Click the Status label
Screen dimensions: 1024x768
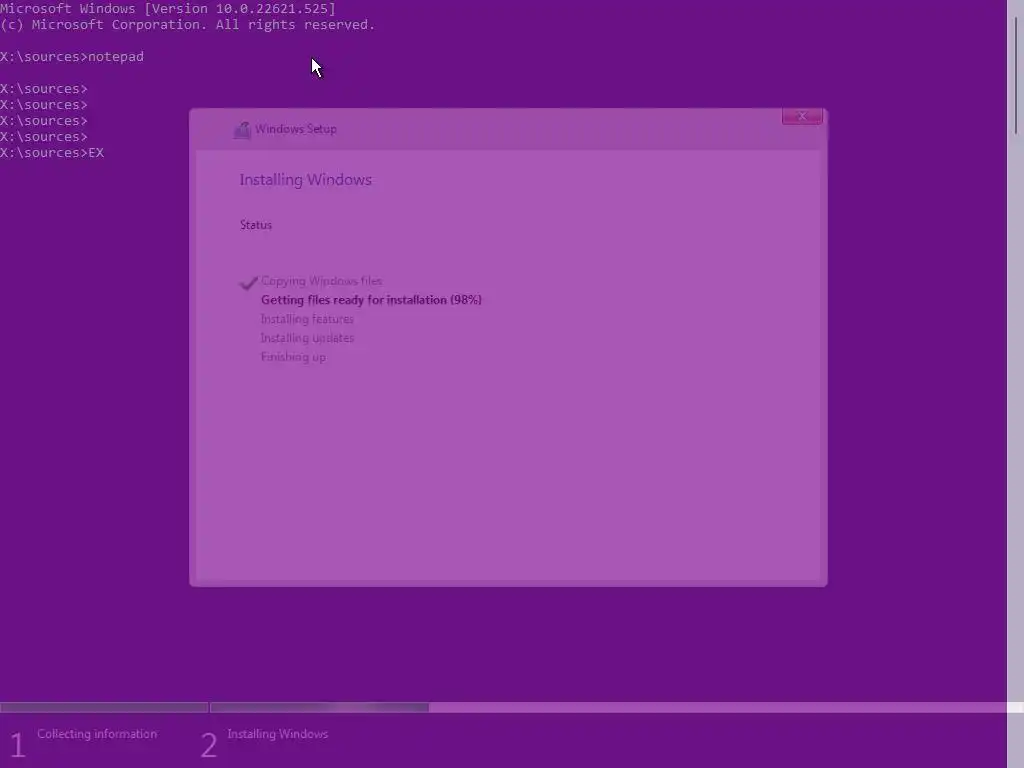point(256,225)
